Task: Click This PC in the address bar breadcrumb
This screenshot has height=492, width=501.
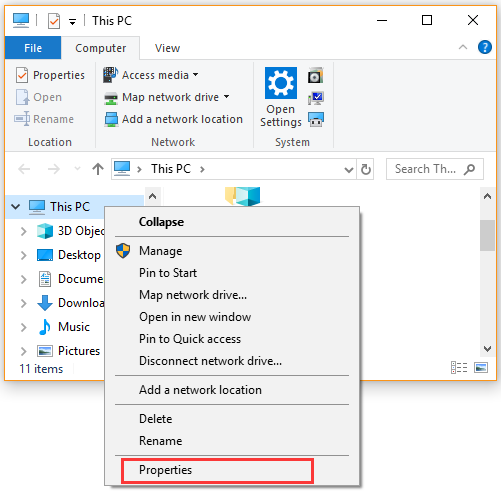Action: coord(171,169)
